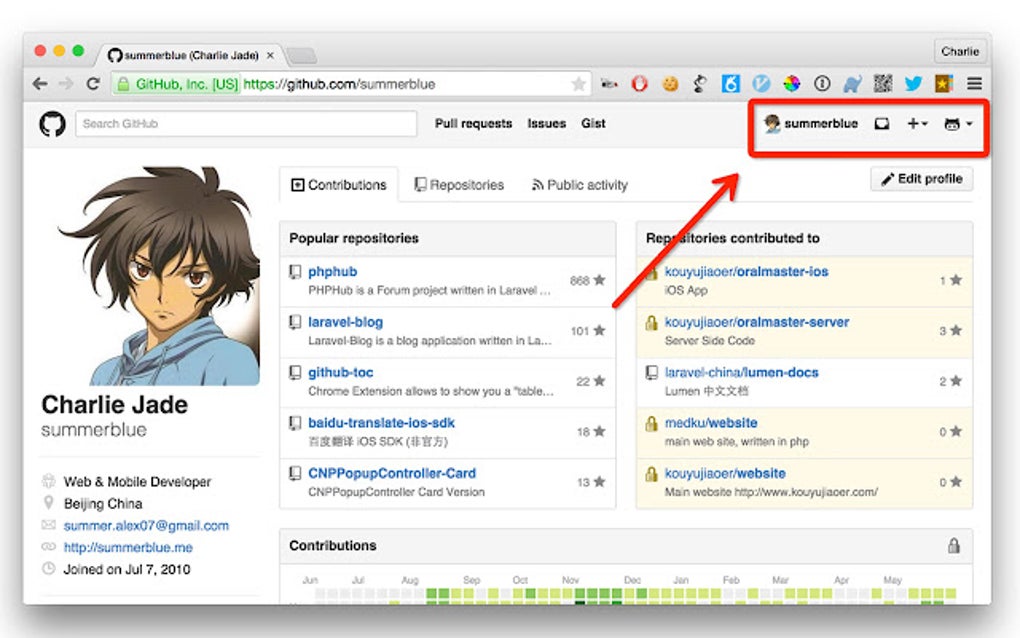Click the Twitter bird extension icon
This screenshot has height=638, width=1020.
coord(913,83)
